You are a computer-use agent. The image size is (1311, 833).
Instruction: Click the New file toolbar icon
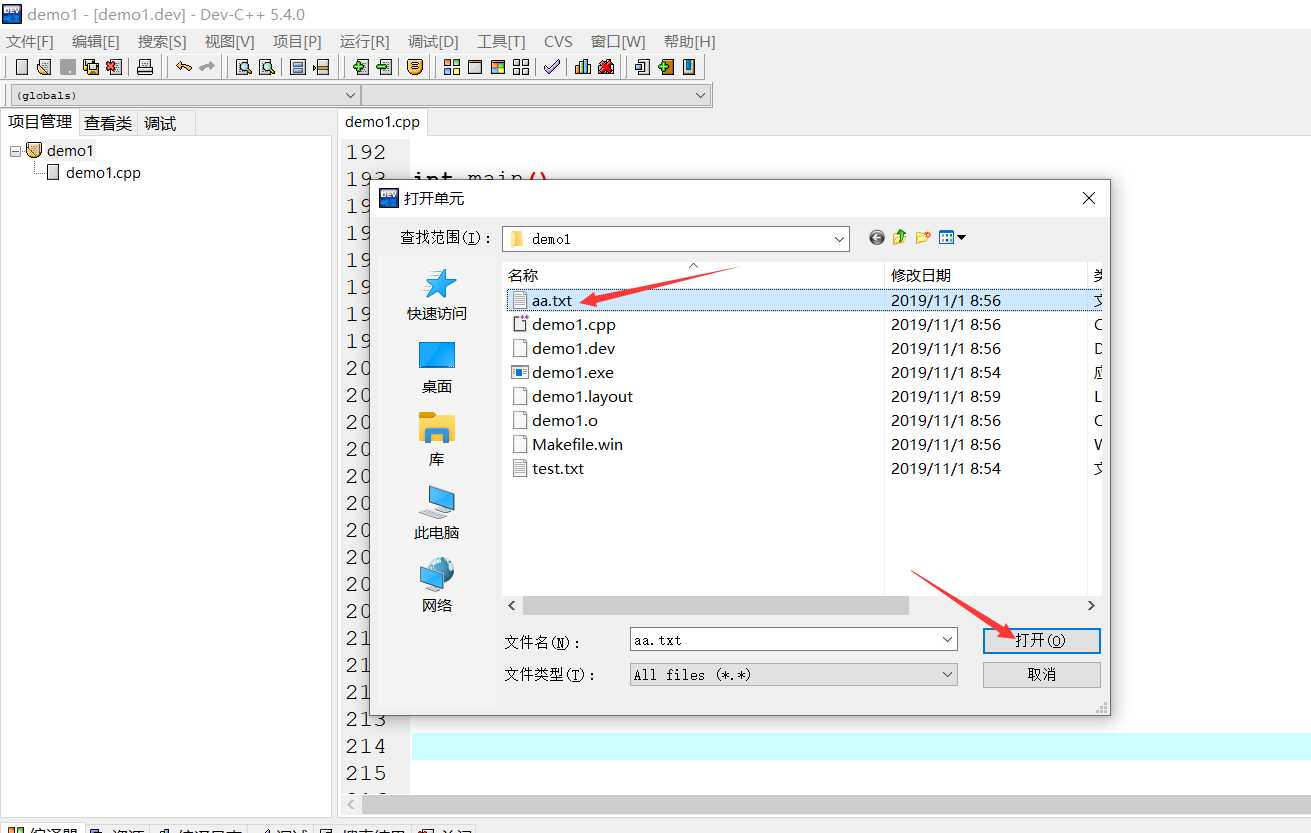[22, 67]
